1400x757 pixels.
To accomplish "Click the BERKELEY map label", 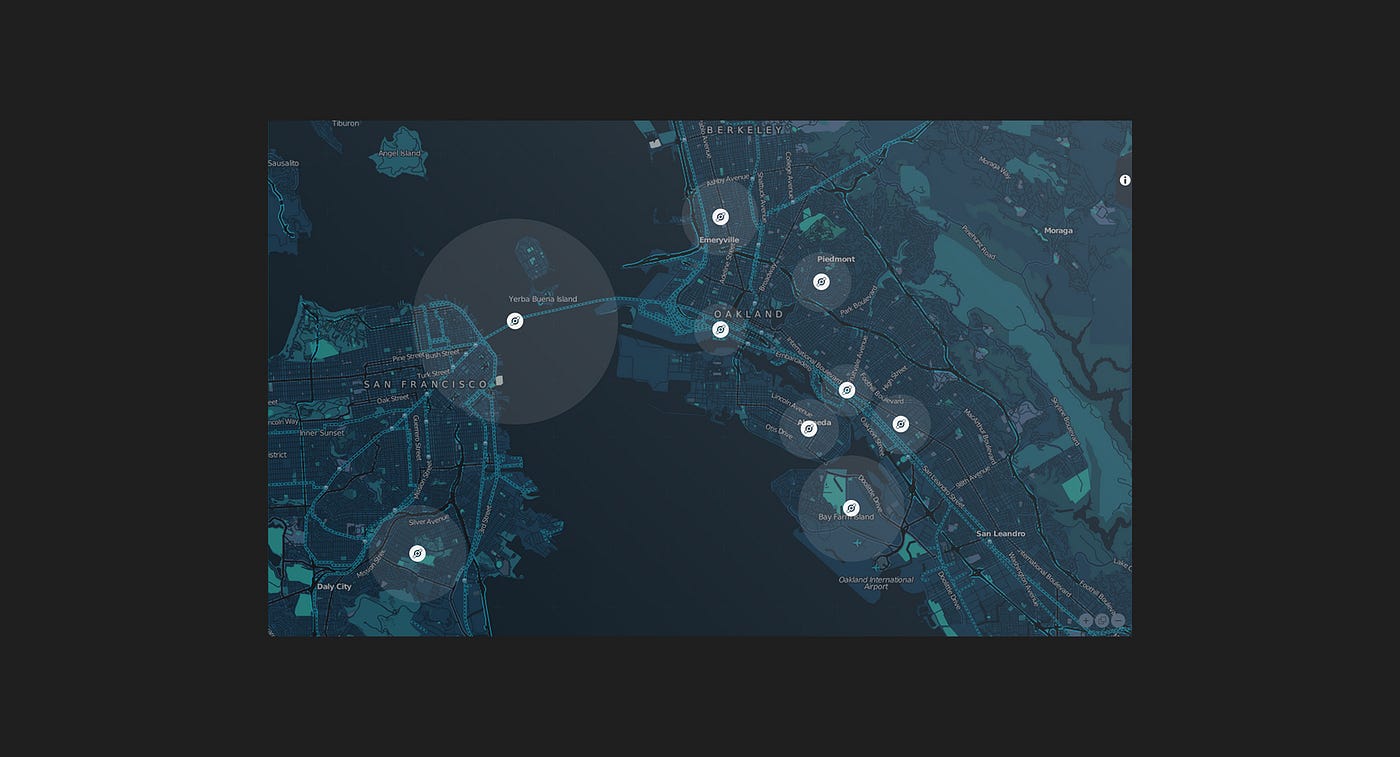I will click(x=745, y=130).
